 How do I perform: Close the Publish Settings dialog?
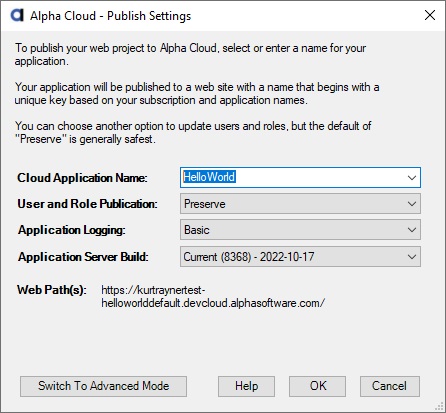[x=430, y=15]
